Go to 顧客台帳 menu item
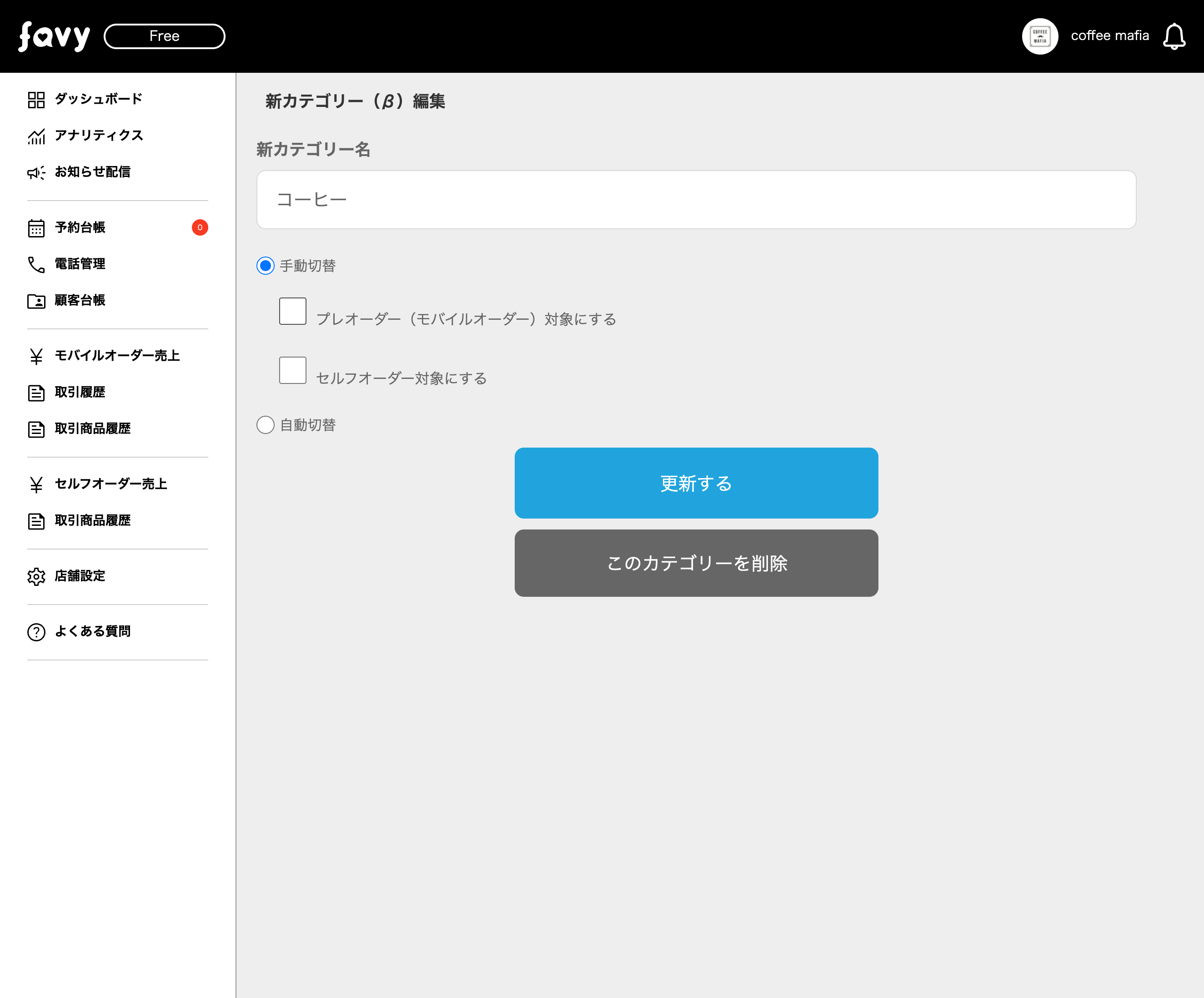 pyautogui.click(x=80, y=301)
